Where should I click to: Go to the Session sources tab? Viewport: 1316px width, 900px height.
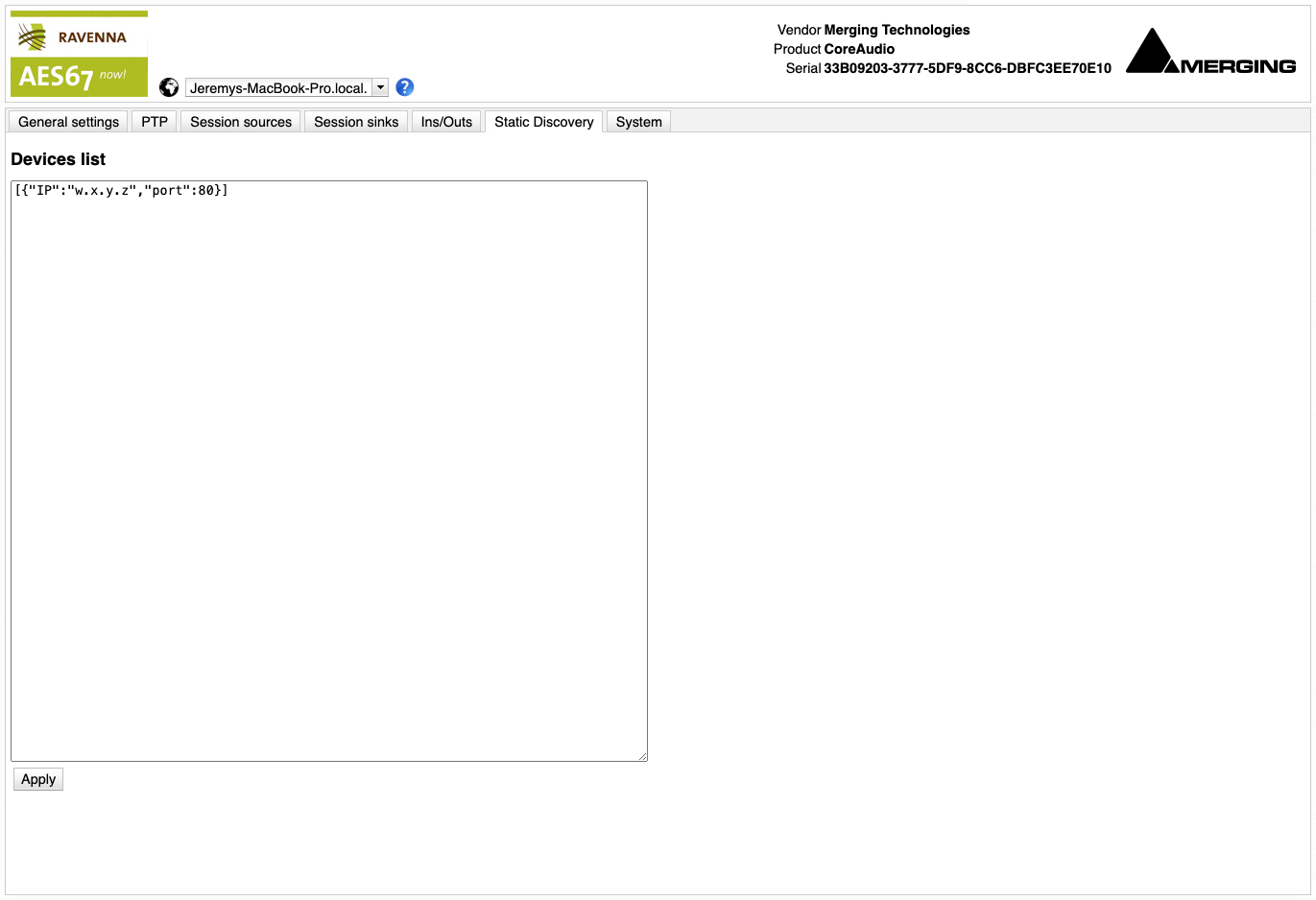coord(241,122)
